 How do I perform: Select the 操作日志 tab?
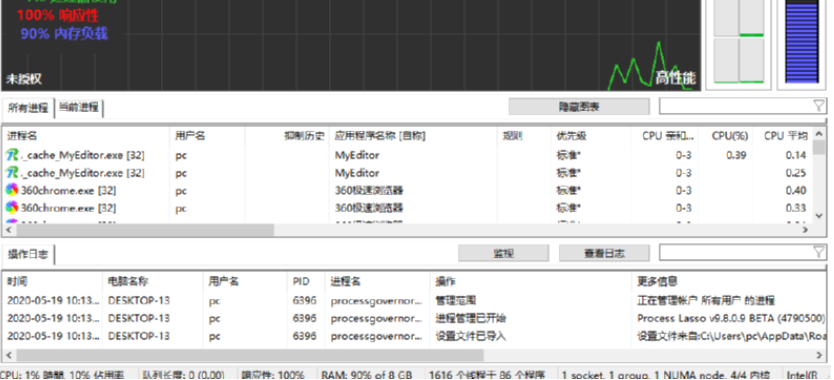tap(28, 254)
